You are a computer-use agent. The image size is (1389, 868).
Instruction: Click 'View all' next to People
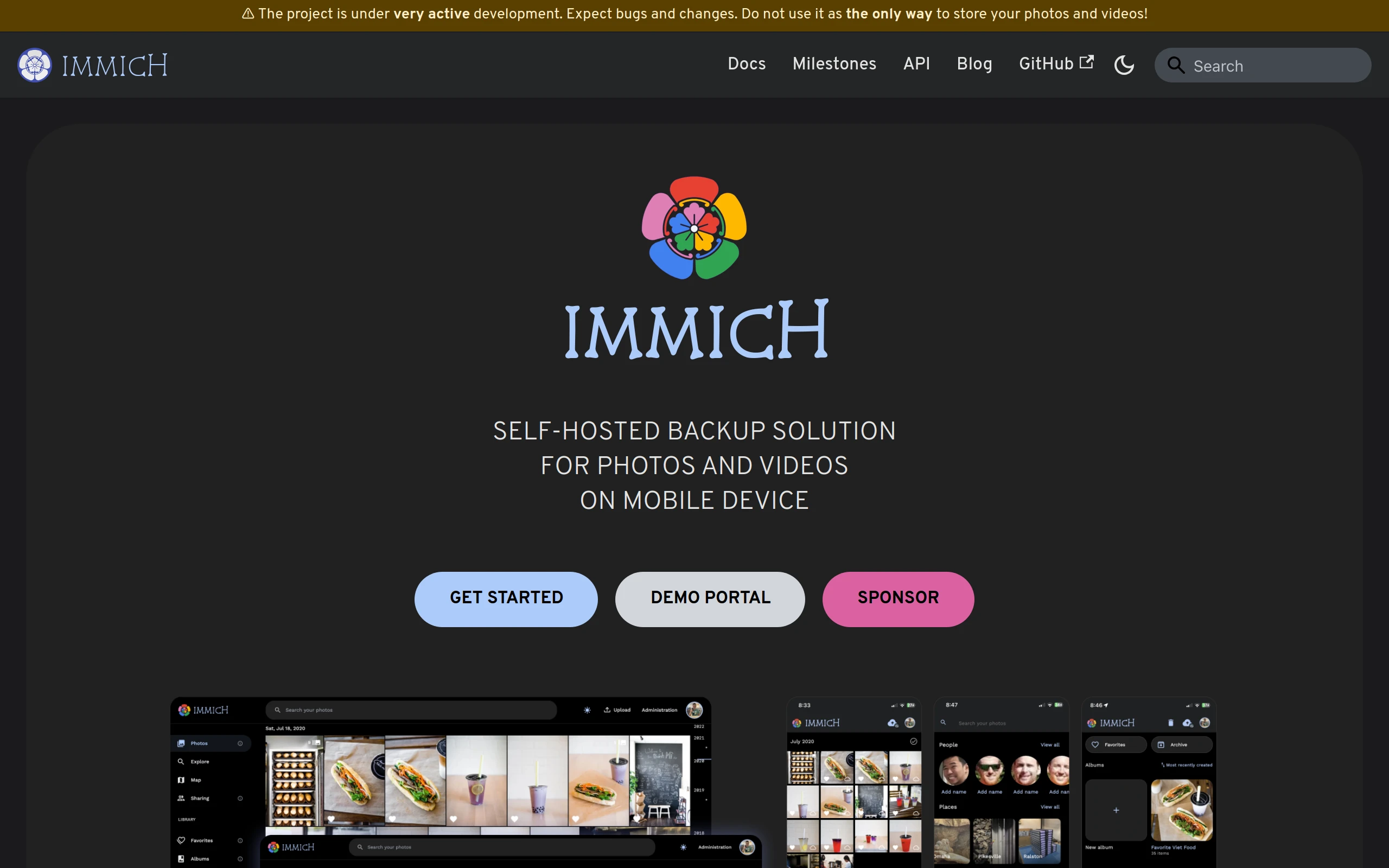(1050, 744)
